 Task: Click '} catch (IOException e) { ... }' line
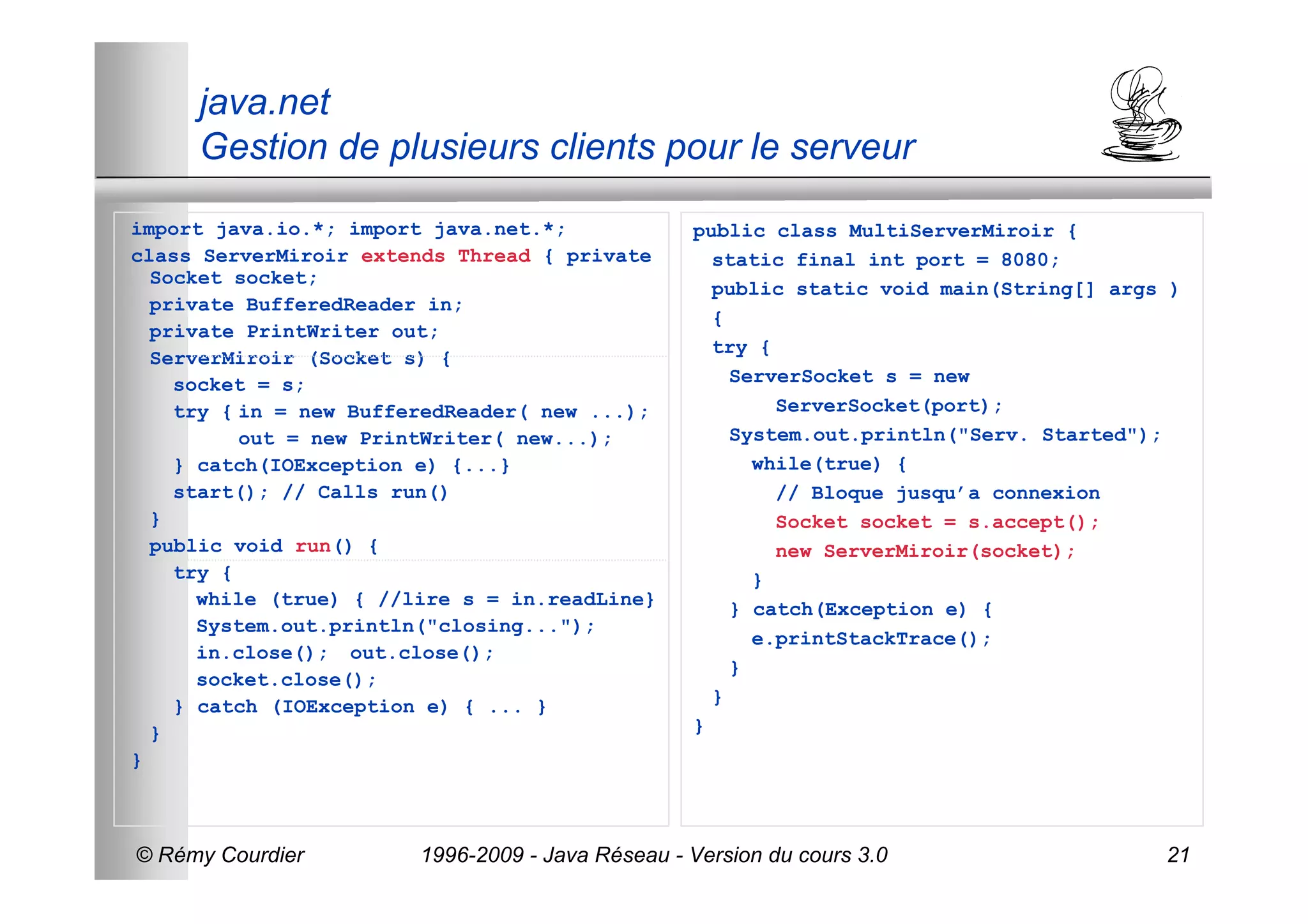360,706
